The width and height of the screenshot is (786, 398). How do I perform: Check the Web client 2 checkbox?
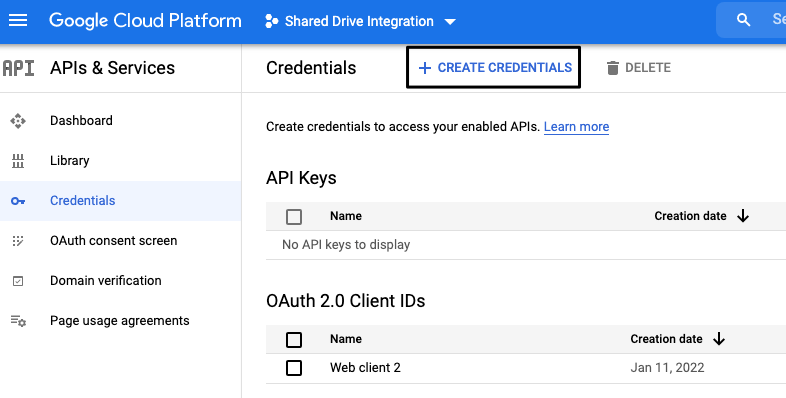click(294, 368)
